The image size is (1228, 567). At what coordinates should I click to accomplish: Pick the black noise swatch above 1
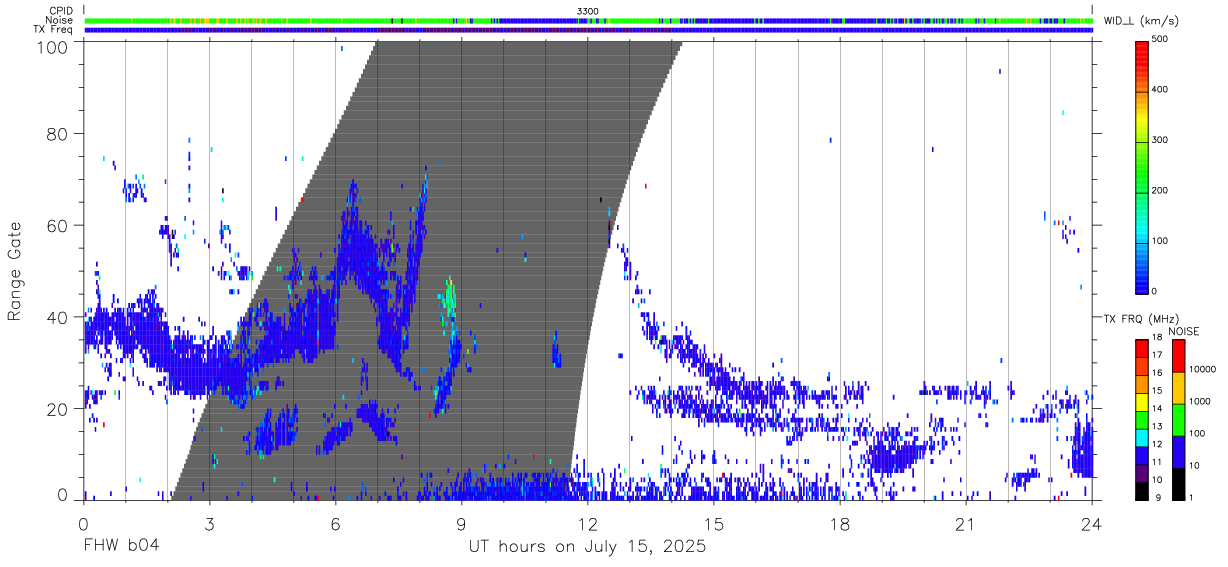pos(1178,483)
